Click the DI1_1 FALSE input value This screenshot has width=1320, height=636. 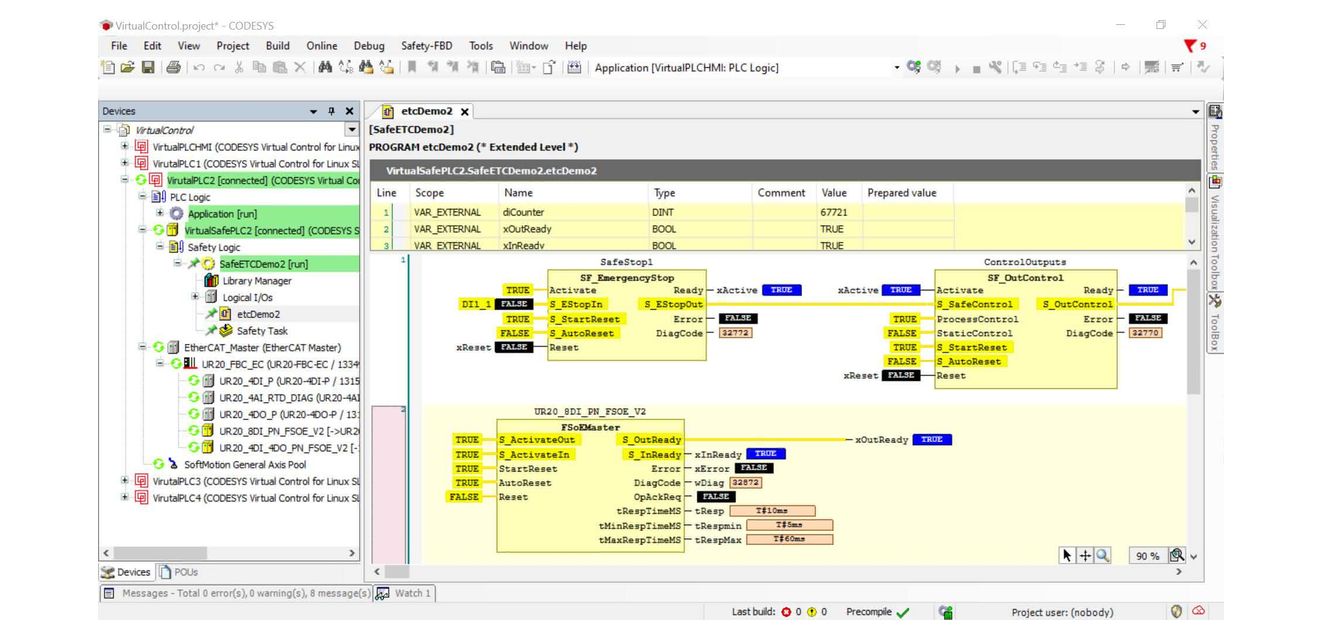(515, 304)
